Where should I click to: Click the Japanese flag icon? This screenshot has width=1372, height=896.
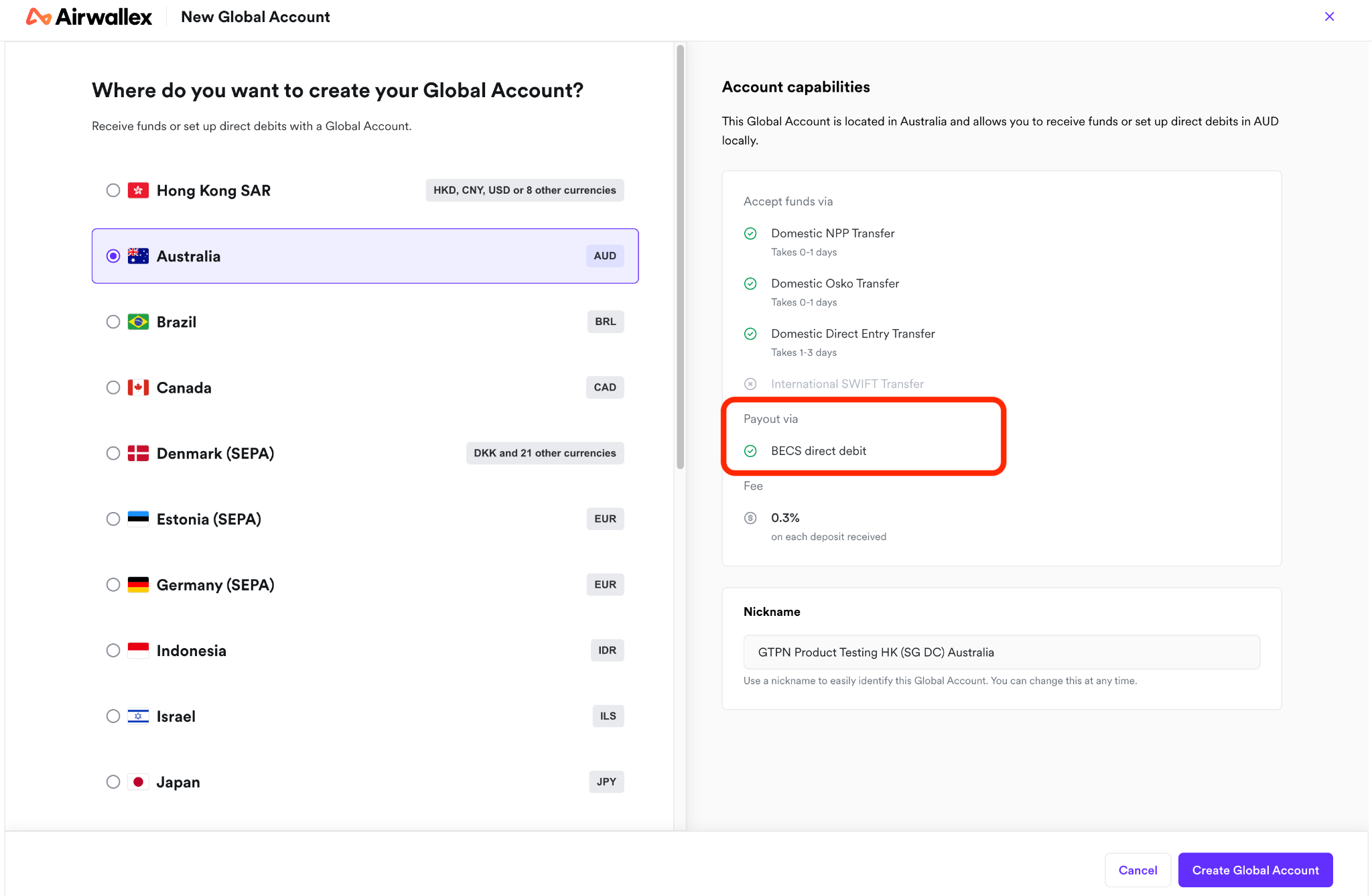tap(138, 781)
